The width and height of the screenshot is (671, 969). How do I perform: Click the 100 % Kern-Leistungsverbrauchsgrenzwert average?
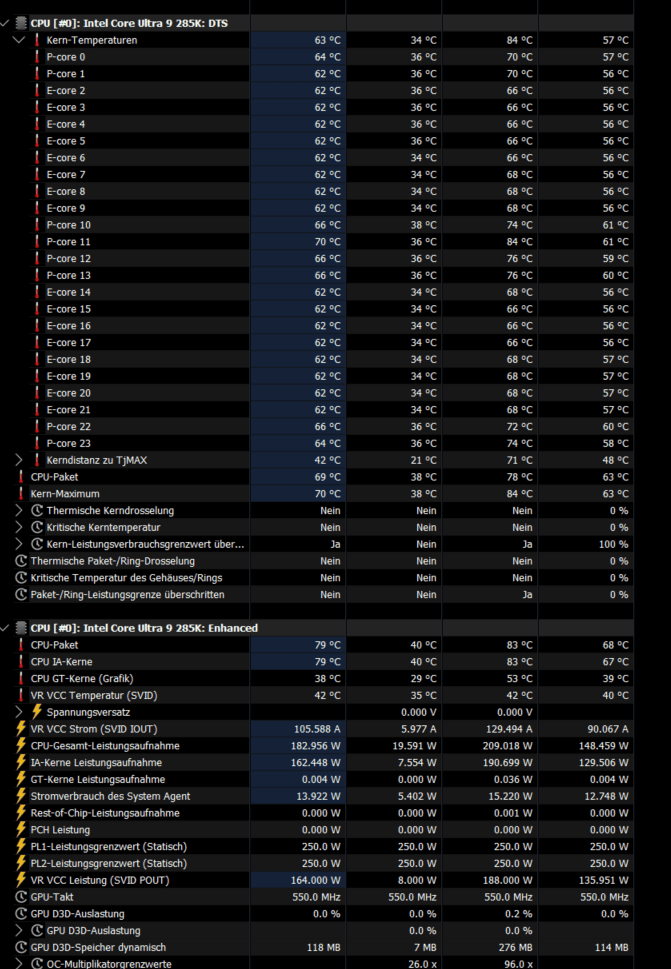click(614, 544)
